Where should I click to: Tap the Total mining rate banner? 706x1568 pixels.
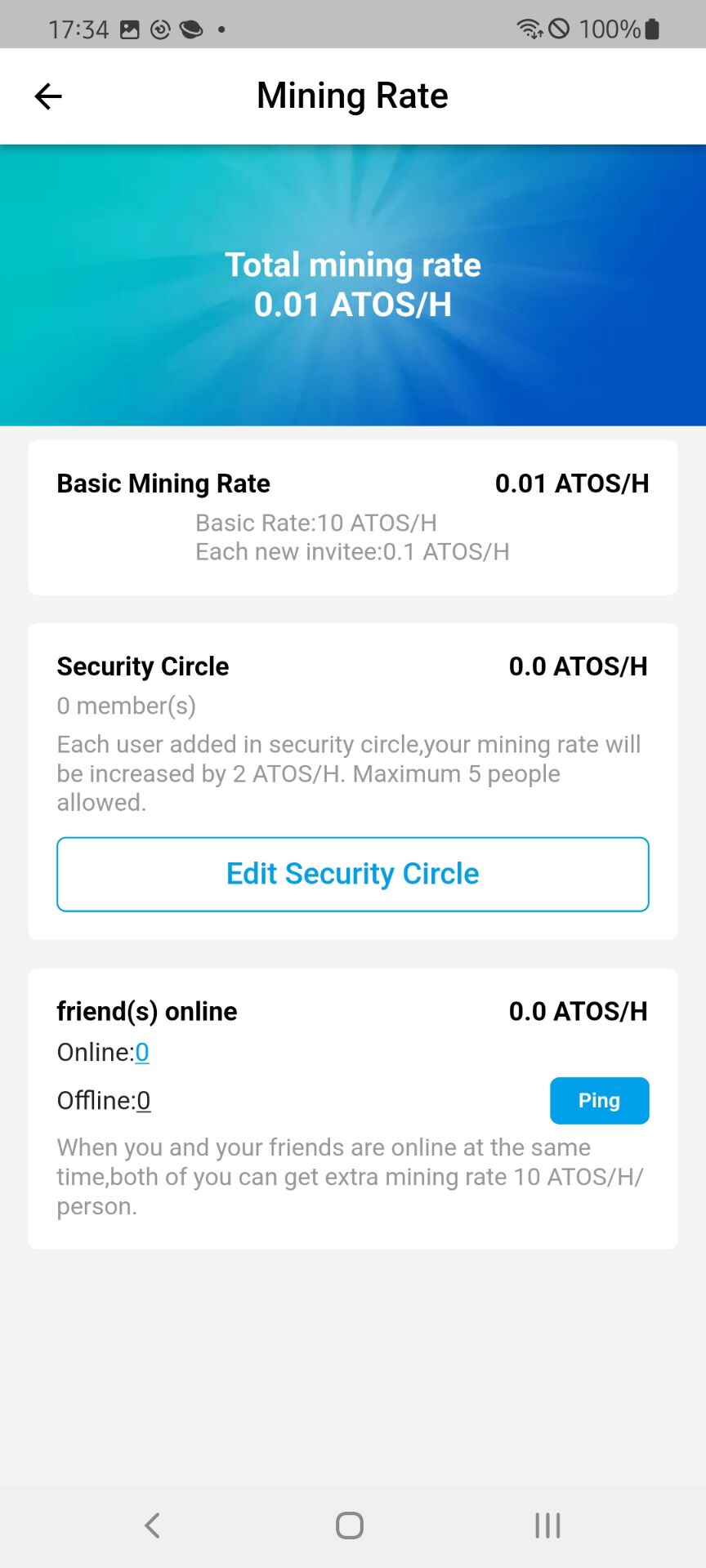353,285
